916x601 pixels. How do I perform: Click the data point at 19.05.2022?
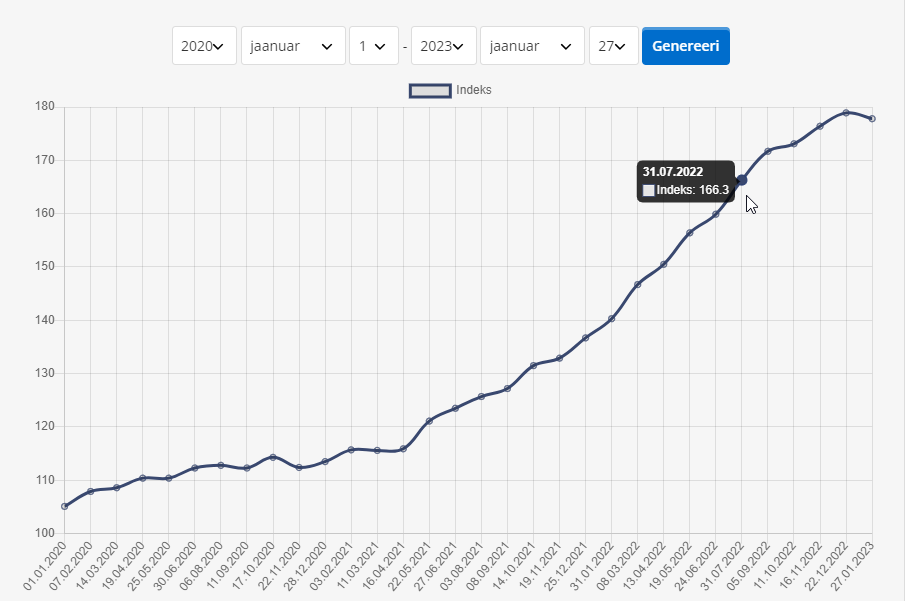click(x=690, y=233)
